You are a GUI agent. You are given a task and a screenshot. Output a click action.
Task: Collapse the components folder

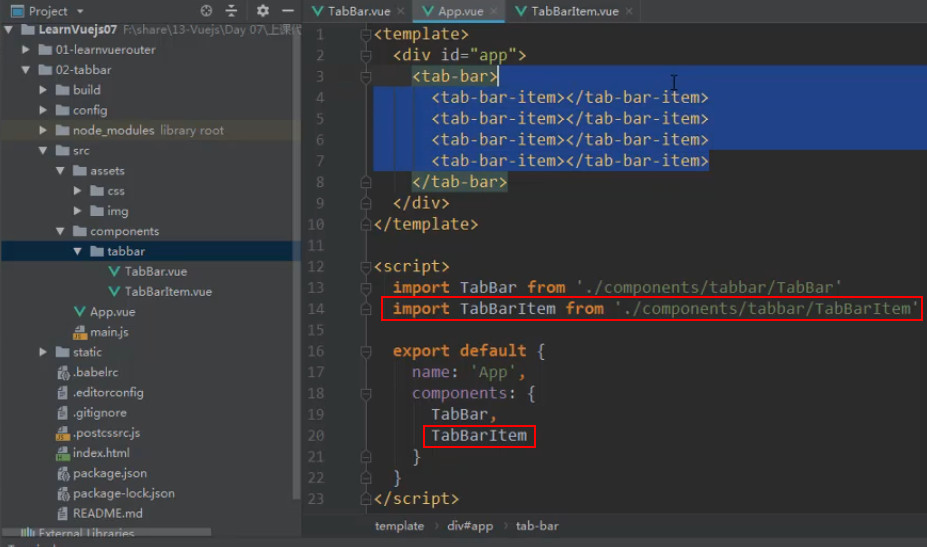coord(60,231)
